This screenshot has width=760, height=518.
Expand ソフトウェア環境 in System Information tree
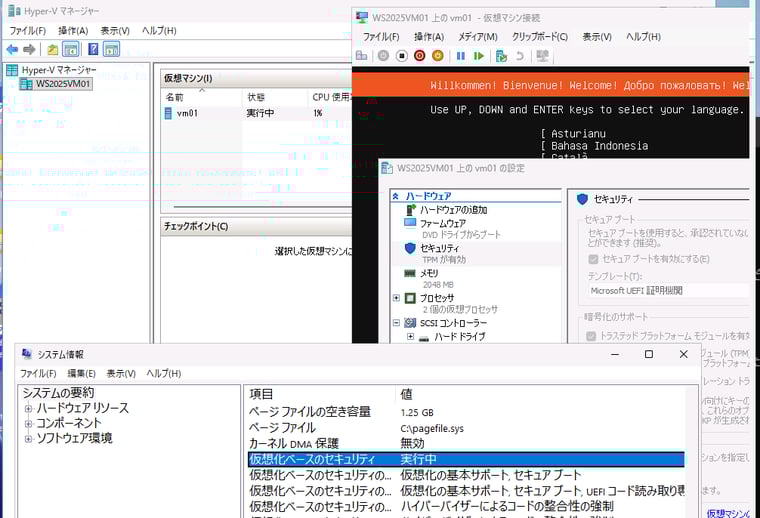point(29,439)
